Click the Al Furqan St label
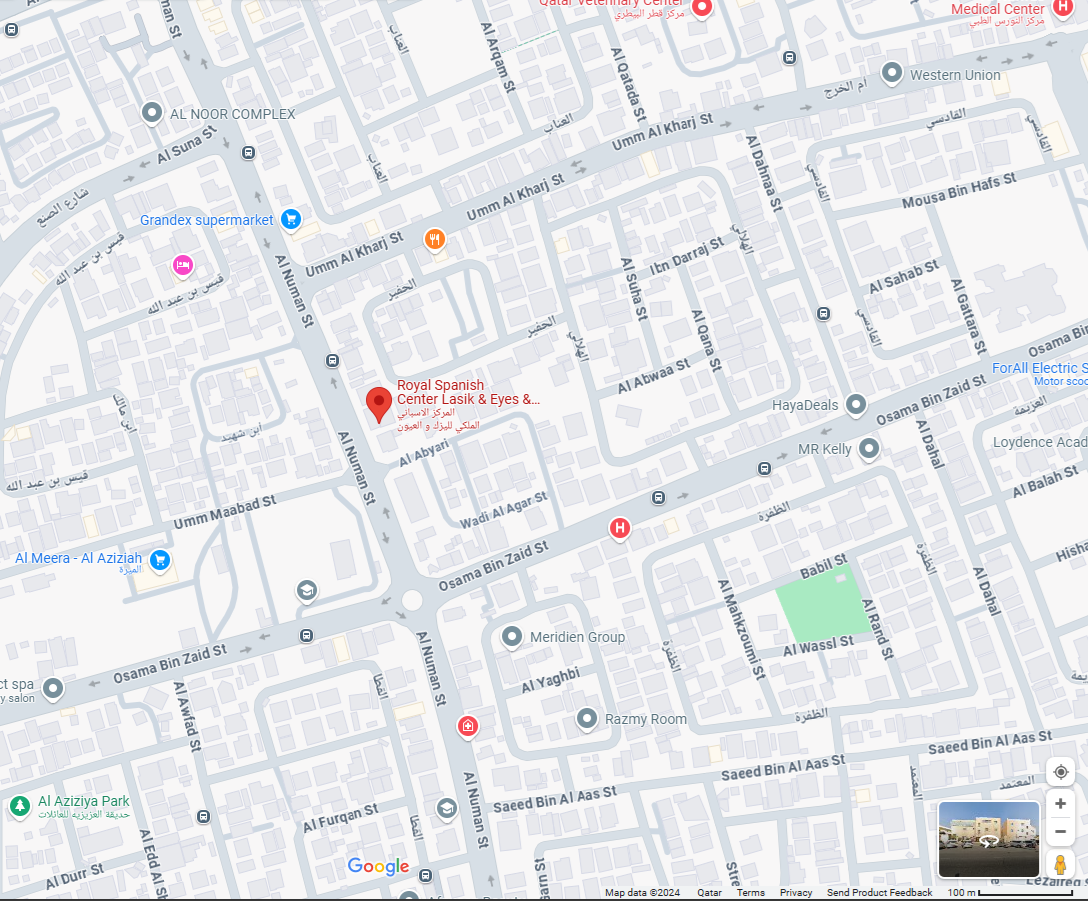 click(341, 818)
